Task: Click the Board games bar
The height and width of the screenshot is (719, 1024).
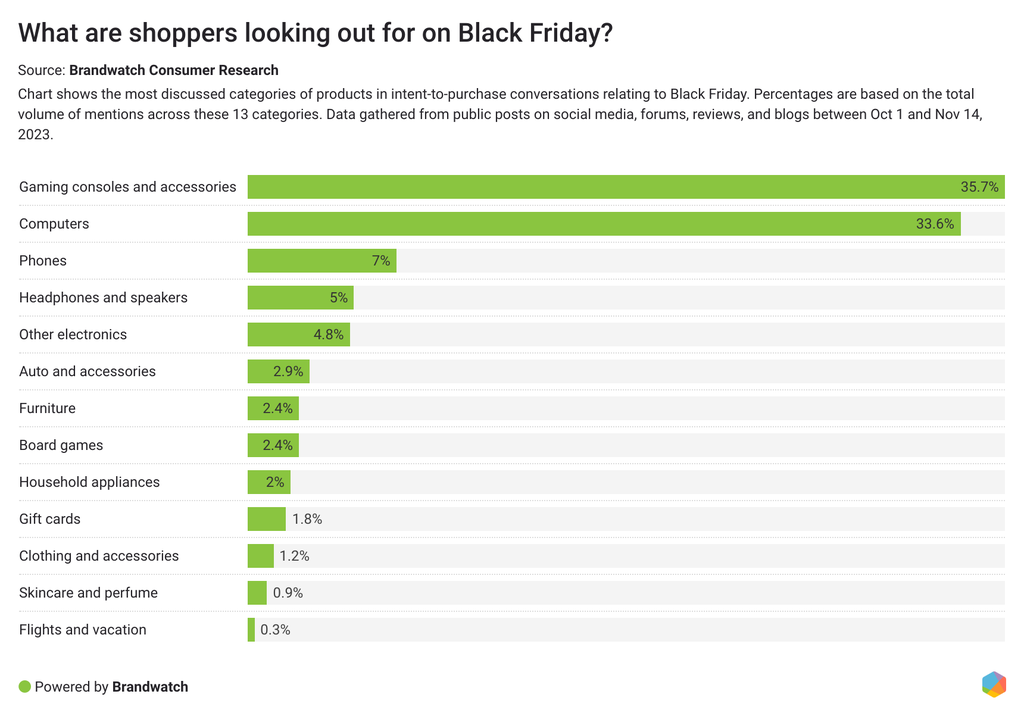Action: (x=273, y=446)
